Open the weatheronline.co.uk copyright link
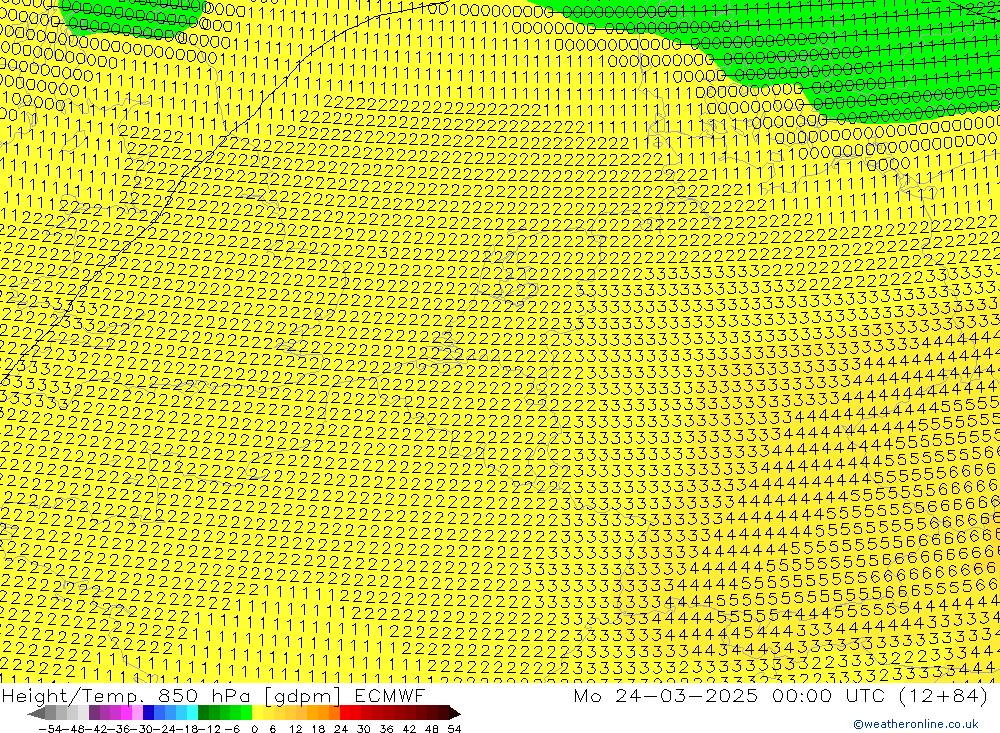Image resolution: width=1000 pixels, height=733 pixels. (915, 724)
